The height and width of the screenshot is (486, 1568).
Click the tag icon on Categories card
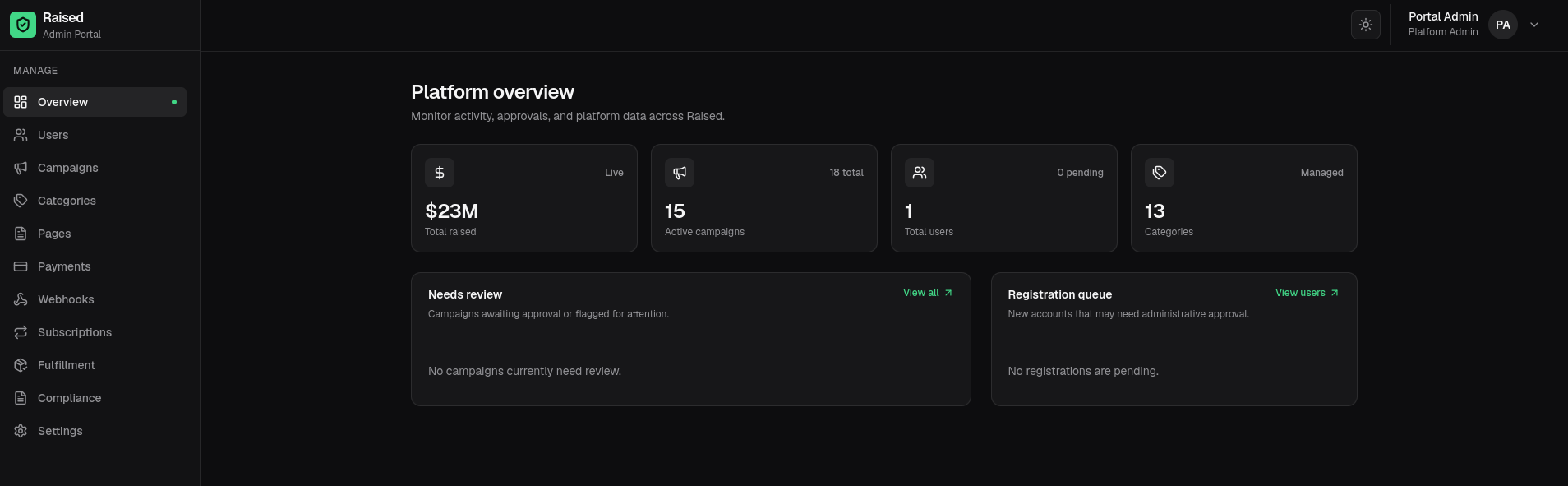[1160, 173]
